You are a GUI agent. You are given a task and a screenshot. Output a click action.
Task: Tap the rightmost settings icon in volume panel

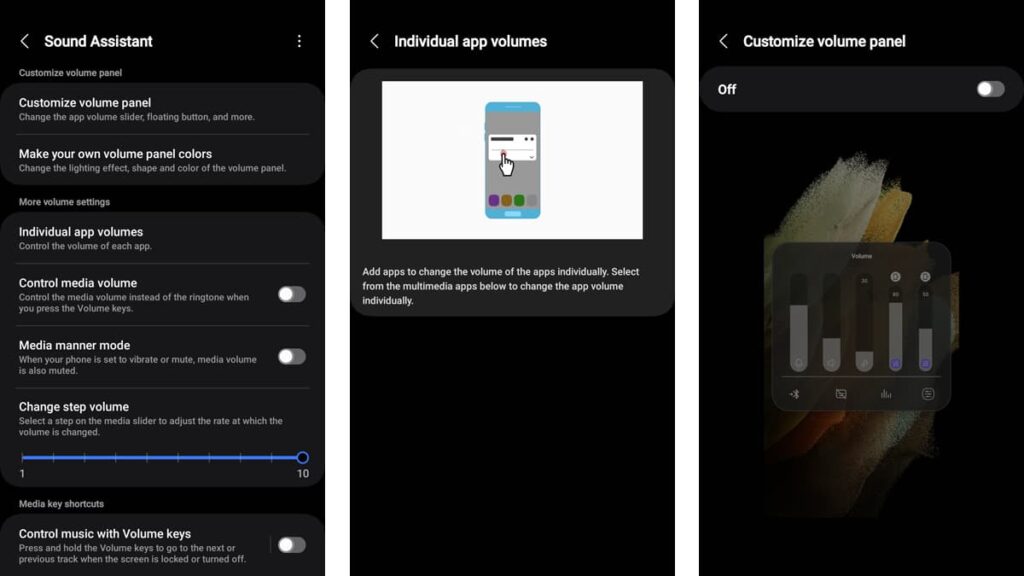pyautogui.click(x=928, y=394)
